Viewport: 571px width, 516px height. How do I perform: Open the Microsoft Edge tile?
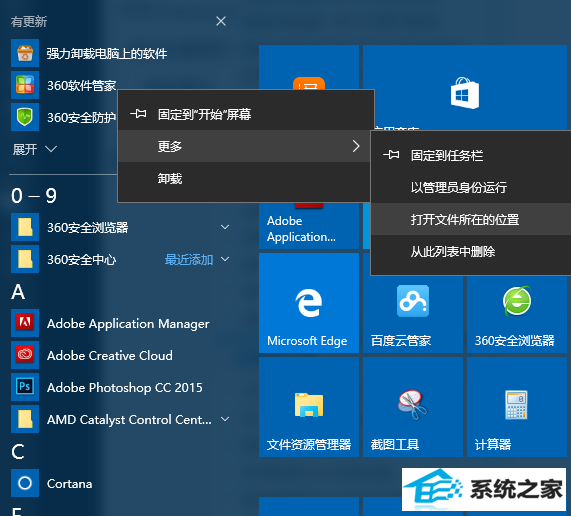[x=309, y=303]
